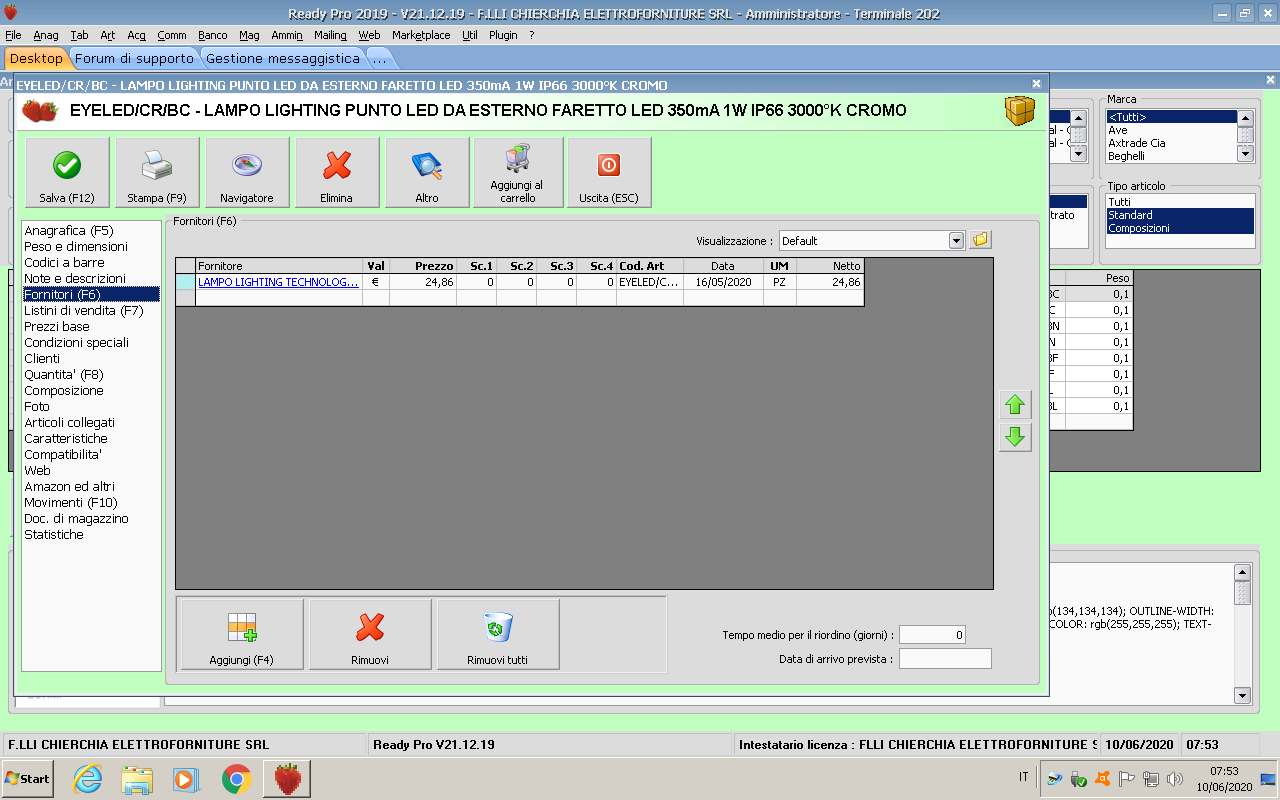Click the green move-up arrow
Viewport: 1280px width, 800px height.
(1015, 405)
